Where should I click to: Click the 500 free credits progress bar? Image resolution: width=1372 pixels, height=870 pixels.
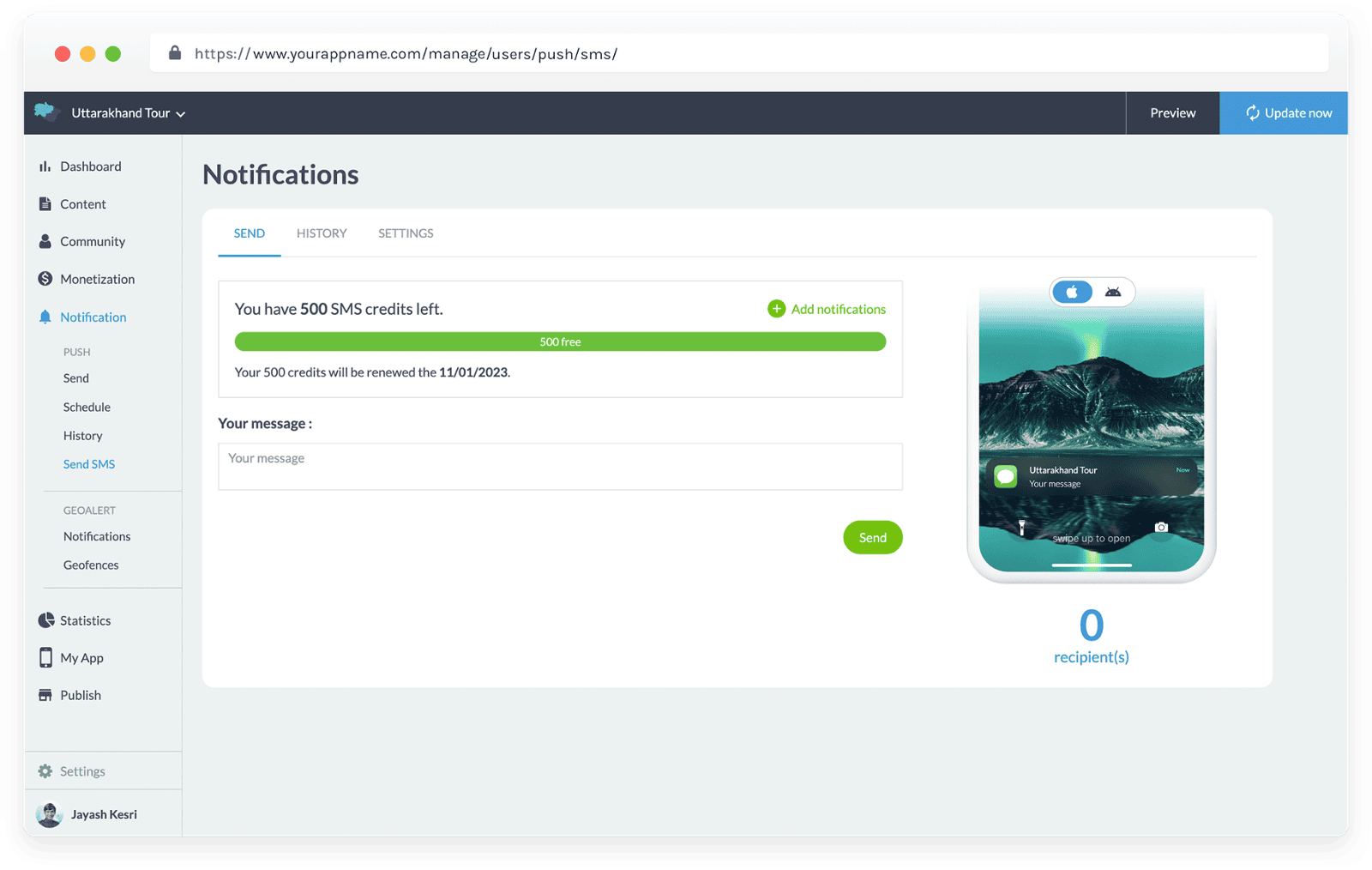pos(560,341)
